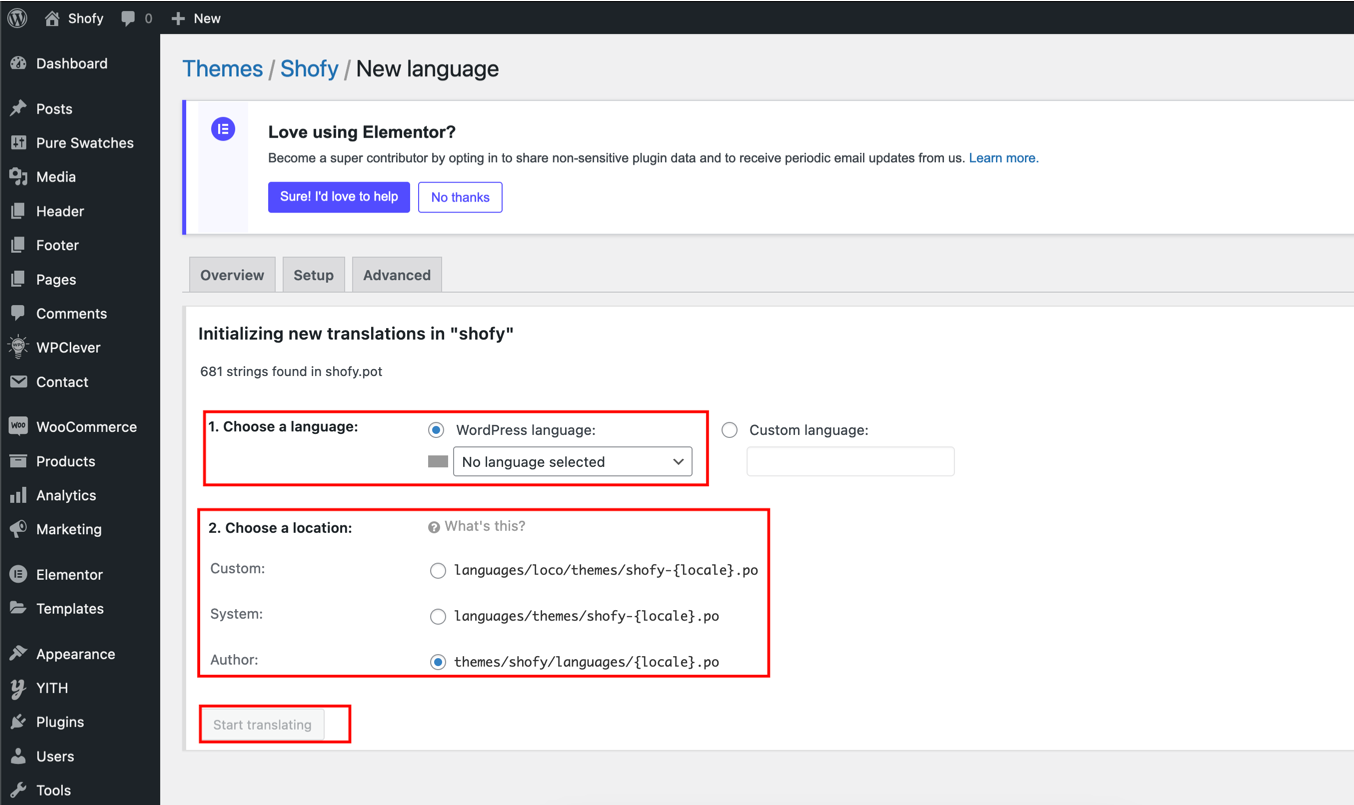Viewport: 1354px width, 805px height.
Task: Open the Plugins plug icon in sidebar
Action: (18, 722)
